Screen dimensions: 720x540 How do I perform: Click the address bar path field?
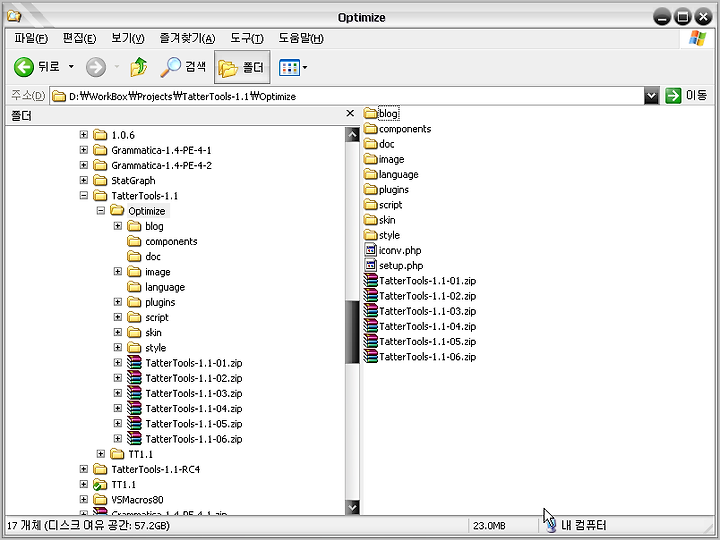347,96
